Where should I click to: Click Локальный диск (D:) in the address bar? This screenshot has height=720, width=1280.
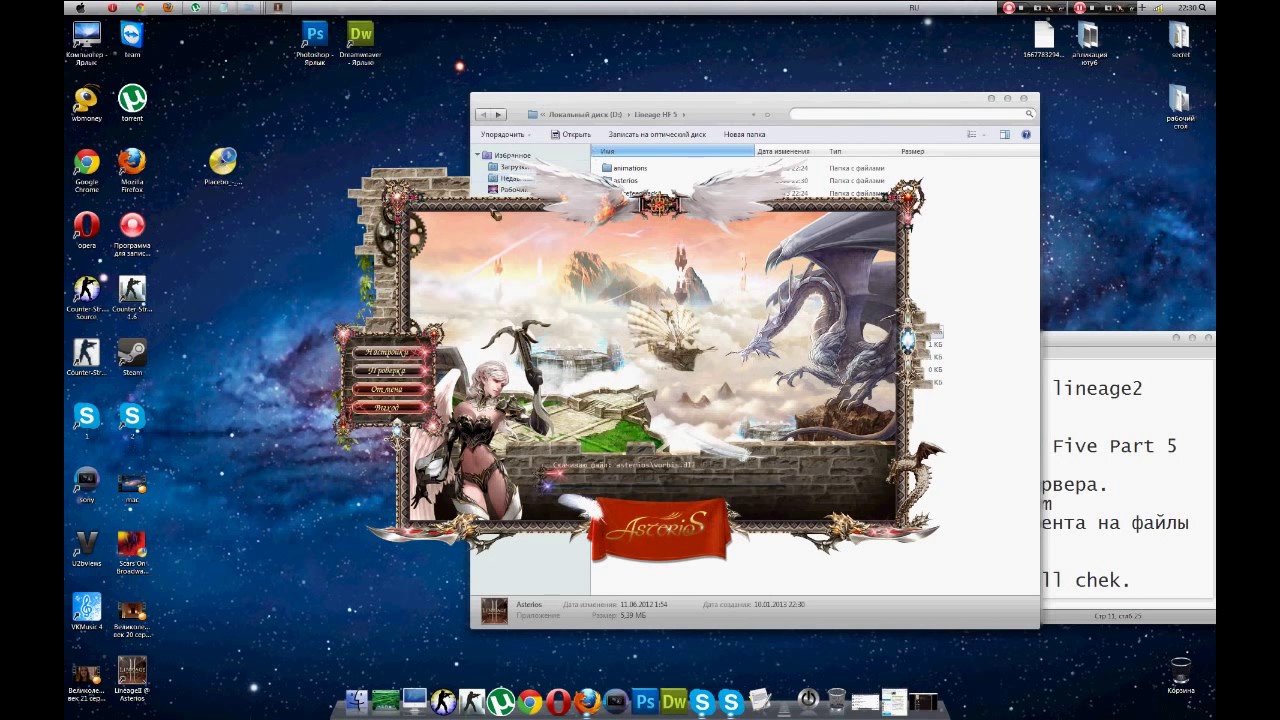(584, 115)
